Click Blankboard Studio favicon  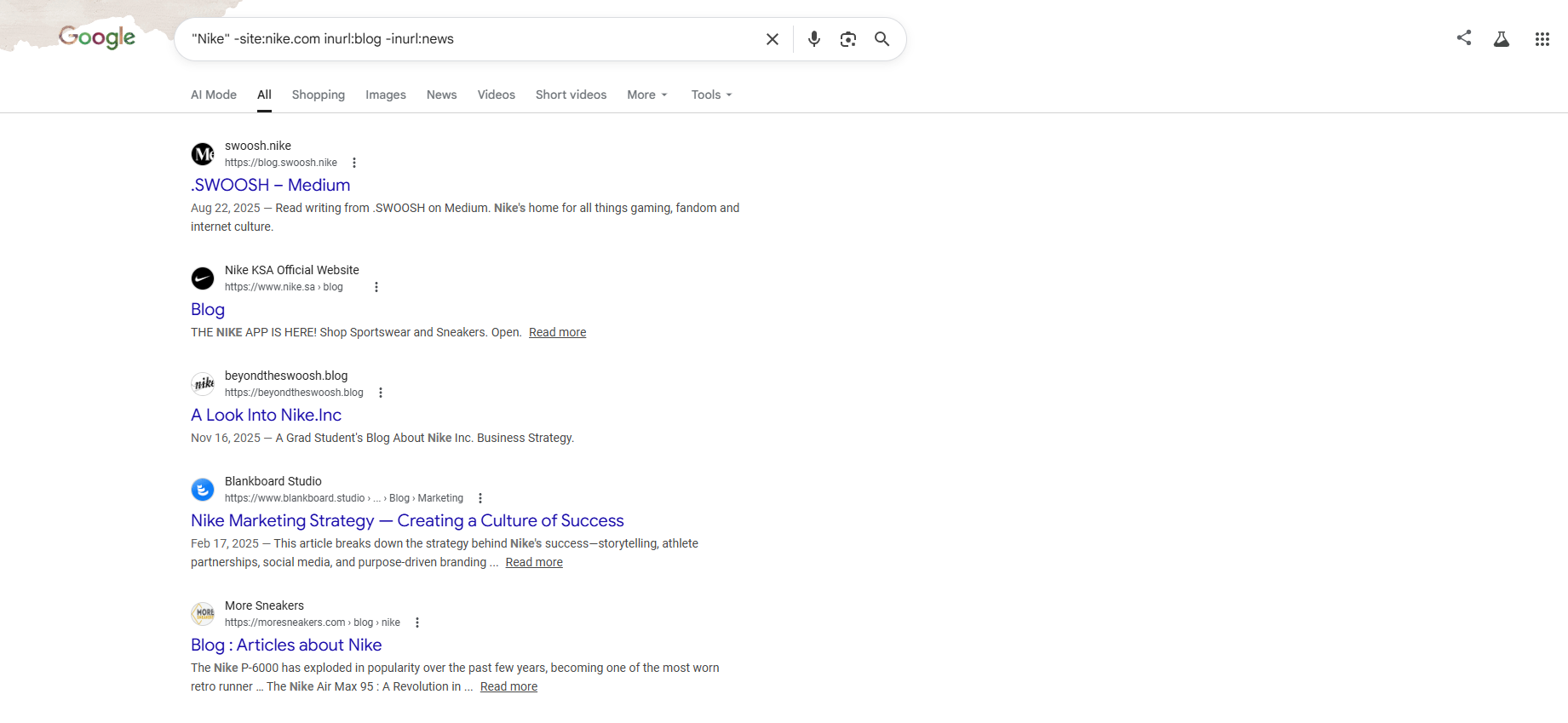203,490
